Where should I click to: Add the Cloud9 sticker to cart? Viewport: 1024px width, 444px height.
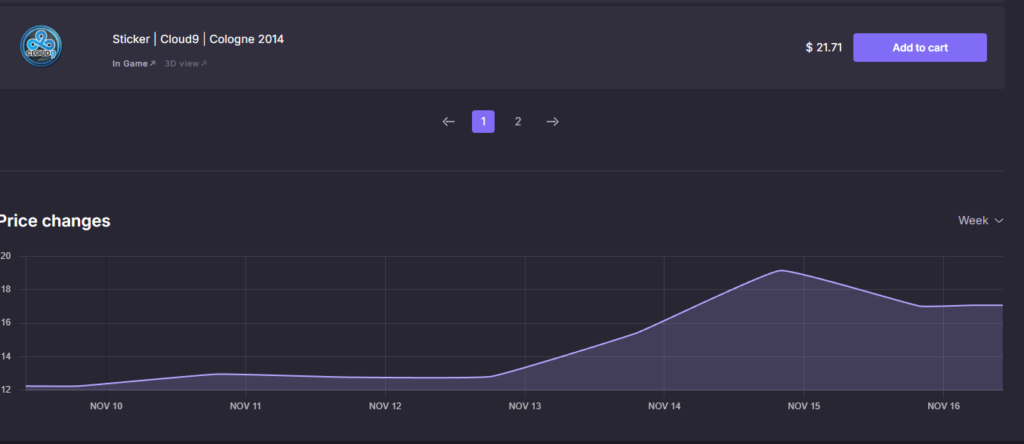click(x=919, y=48)
